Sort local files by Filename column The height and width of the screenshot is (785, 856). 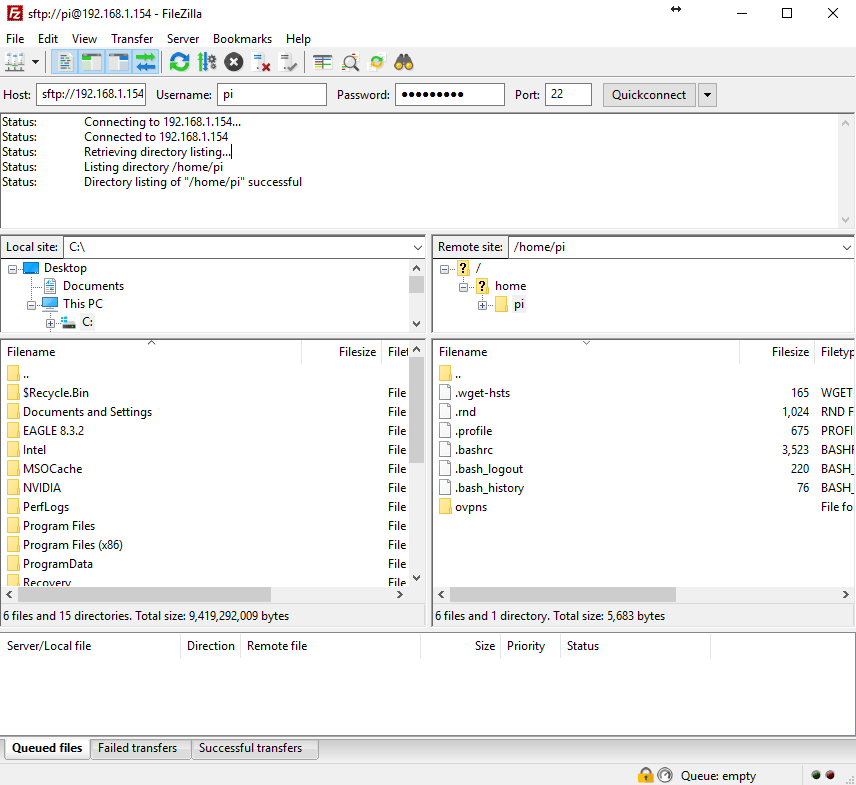pos(152,352)
